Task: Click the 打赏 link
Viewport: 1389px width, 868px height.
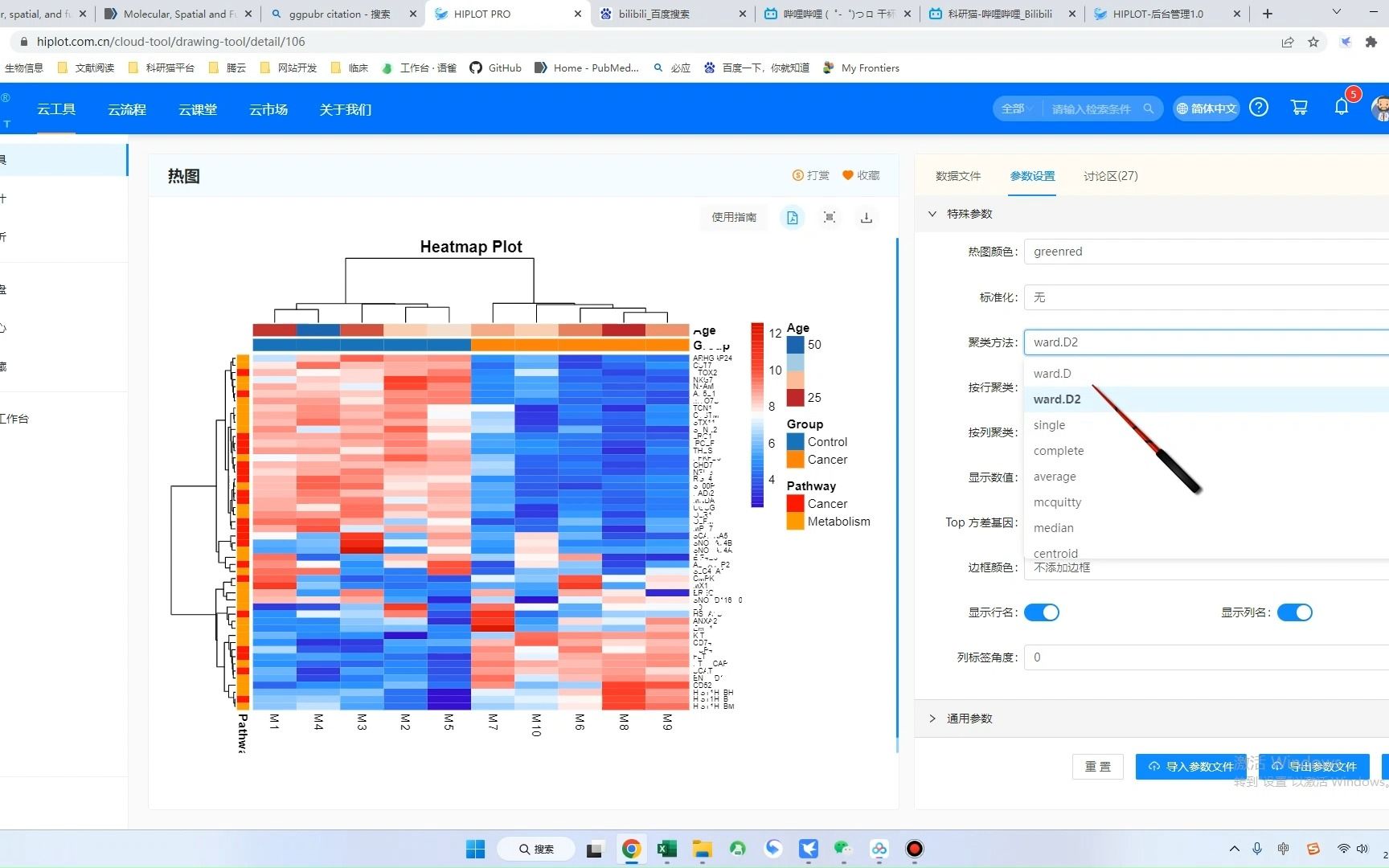Action: coord(811,175)
